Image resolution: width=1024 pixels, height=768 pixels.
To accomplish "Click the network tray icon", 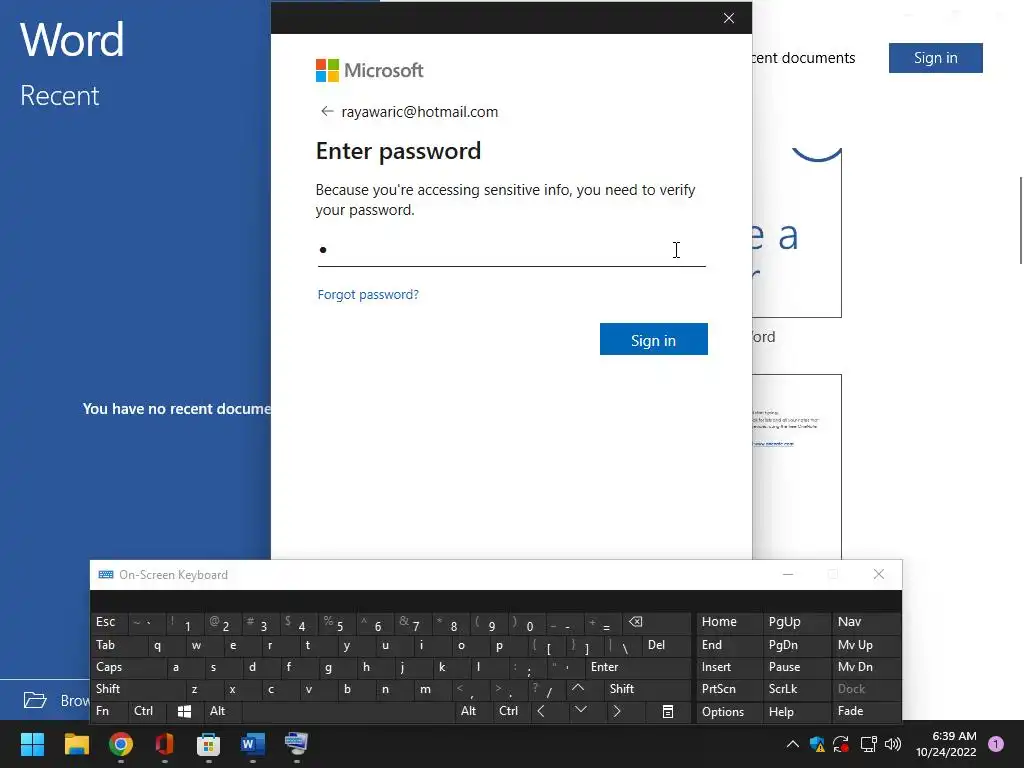I will coord(868,744).
